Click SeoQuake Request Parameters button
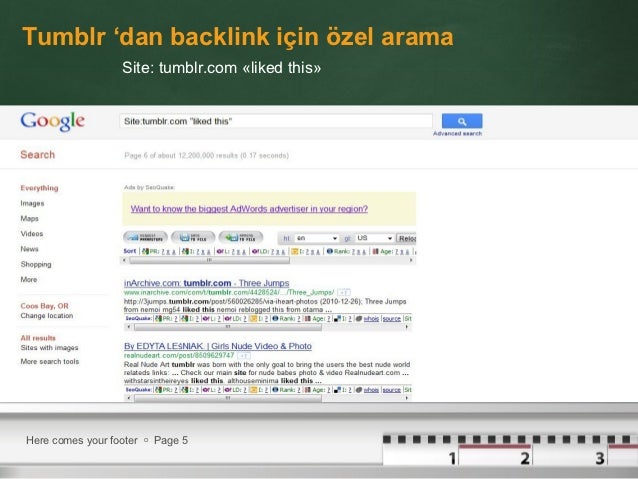Image resolution: width=638 pixels, height=479 pixels. [x=145, y=238]
